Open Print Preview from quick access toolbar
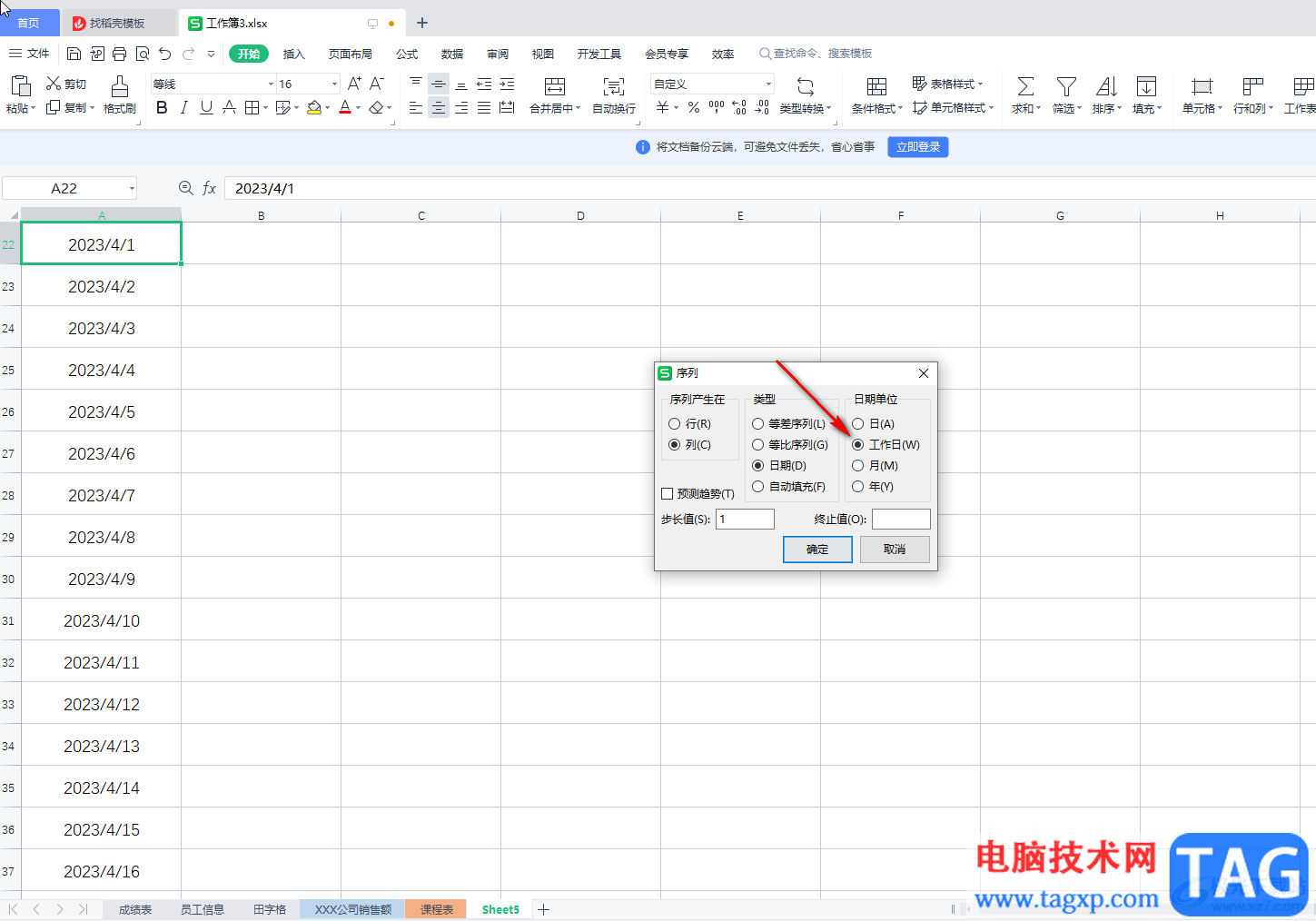Image resolution: width=1316 pixels, height=921 pixels. click(143, 54)
